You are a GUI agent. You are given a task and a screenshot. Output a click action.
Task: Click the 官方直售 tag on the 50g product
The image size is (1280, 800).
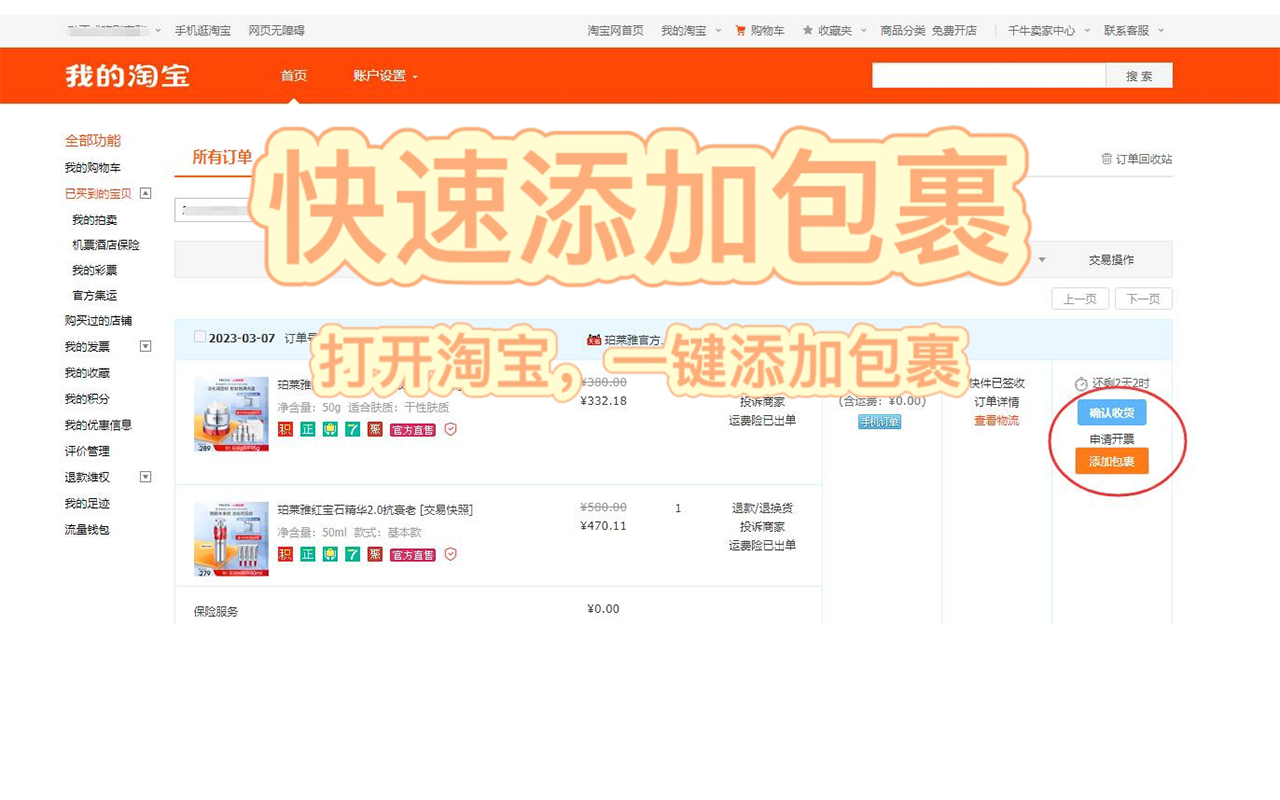coord(413,430)
